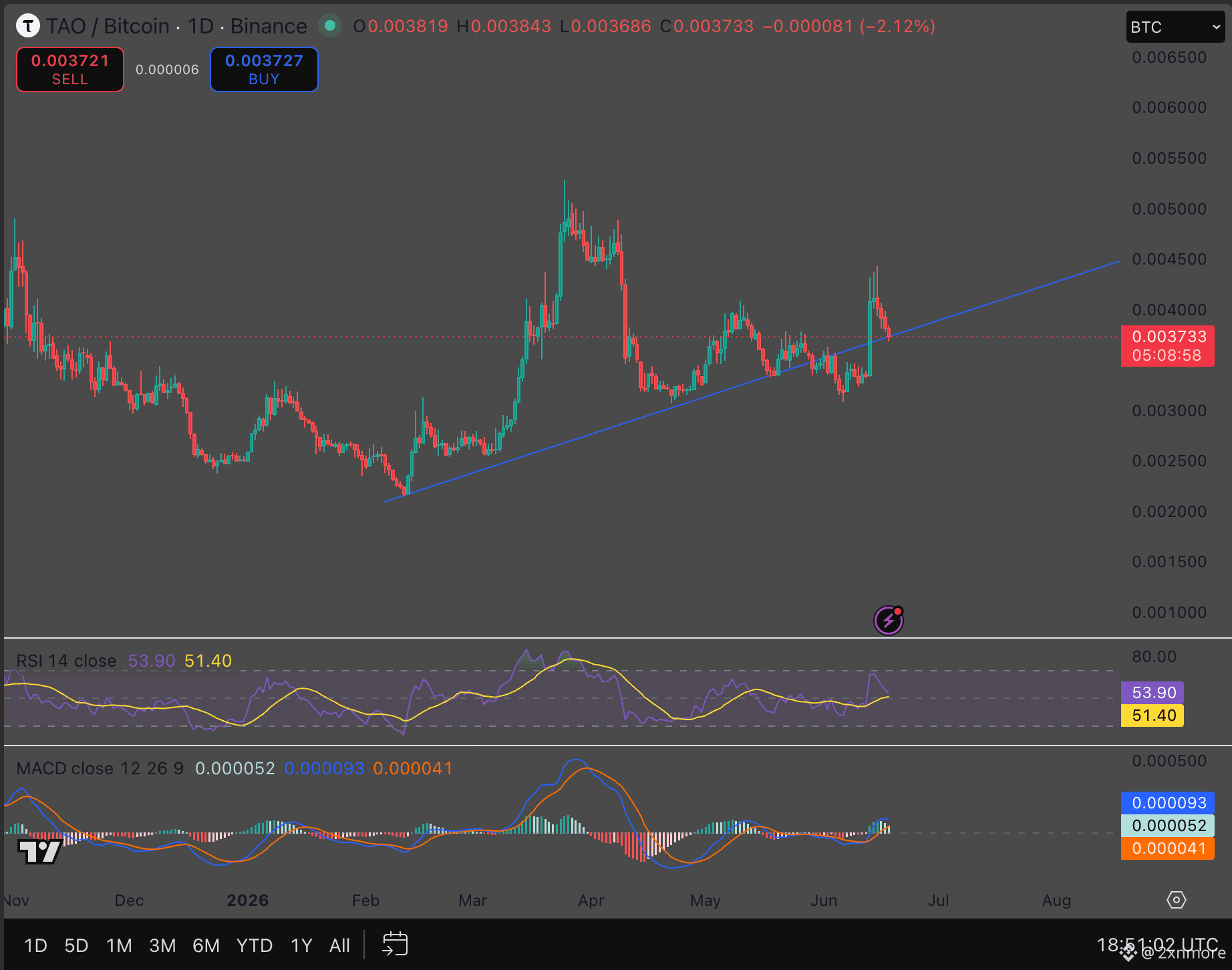Click the Aug label on time axis
Viewport: 1232px width, 970px height.
(1057, 901)
